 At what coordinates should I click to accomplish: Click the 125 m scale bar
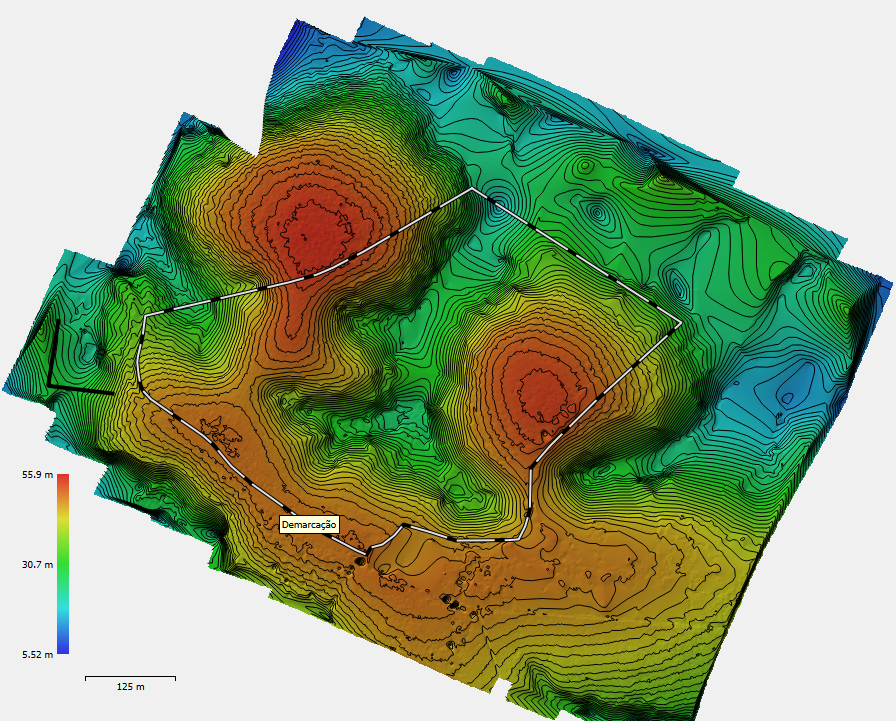[x=130, y=683]
